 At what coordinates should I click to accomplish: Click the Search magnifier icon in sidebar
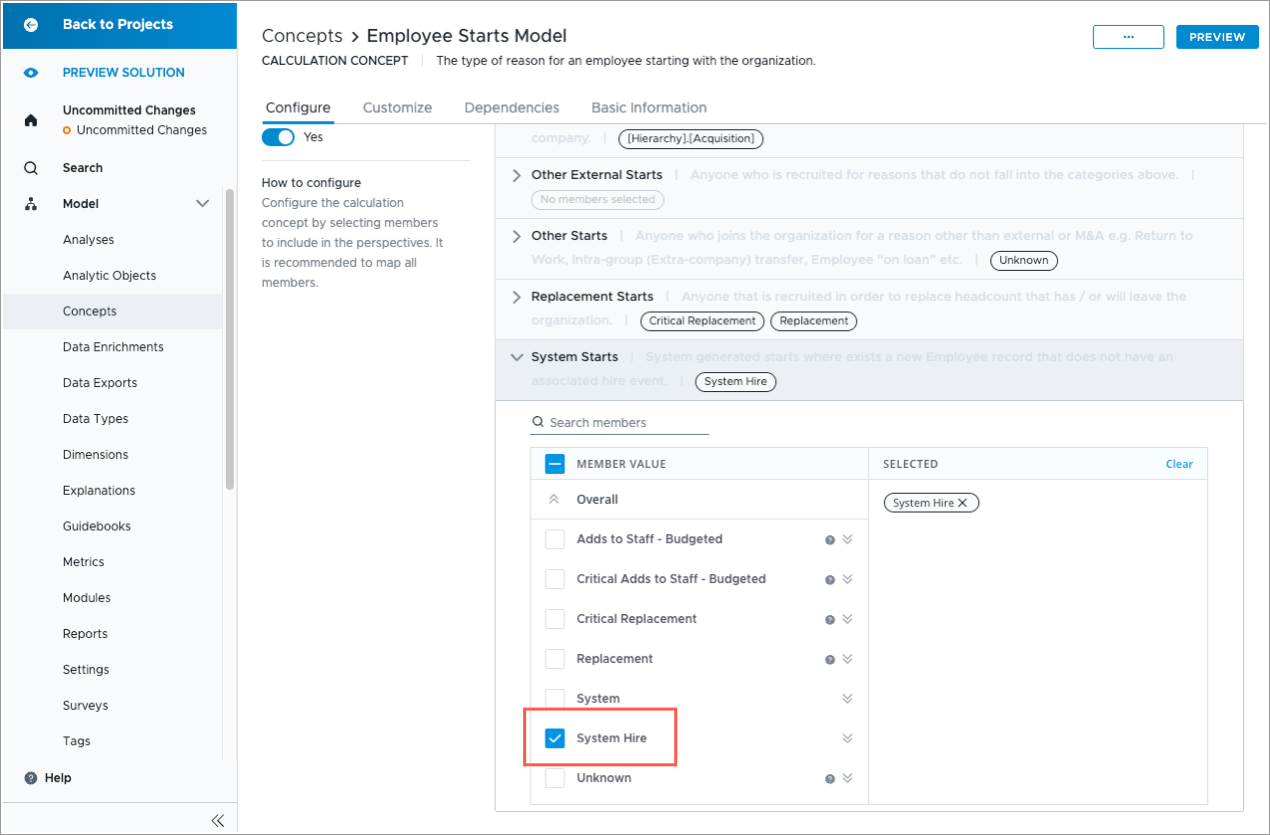click(x=31, y=168)
